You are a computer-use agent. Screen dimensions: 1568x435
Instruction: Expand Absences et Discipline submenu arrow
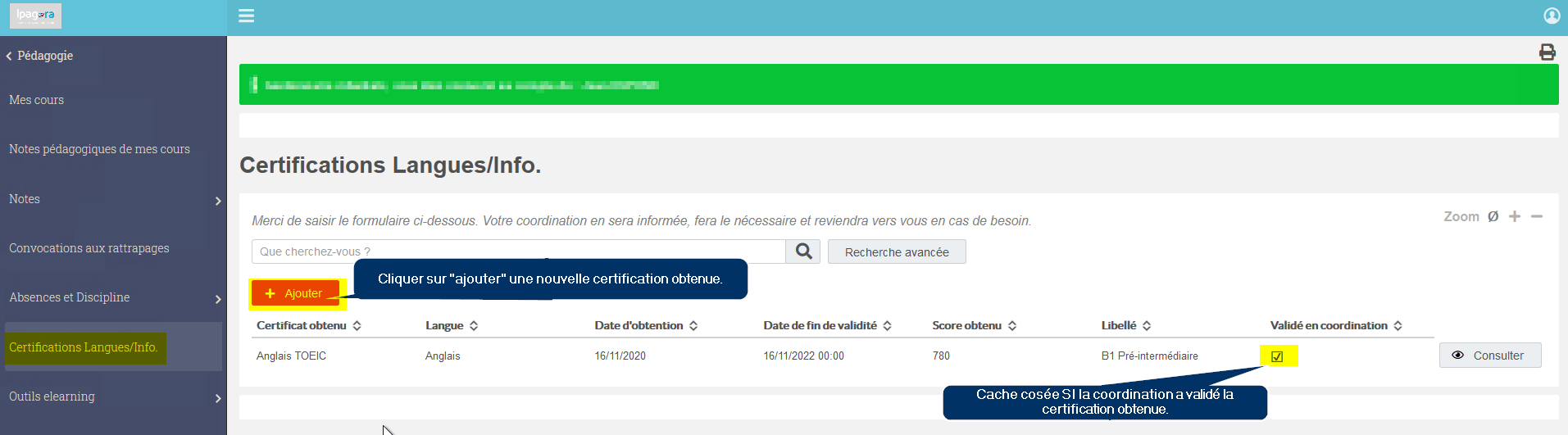pos(218,299)
